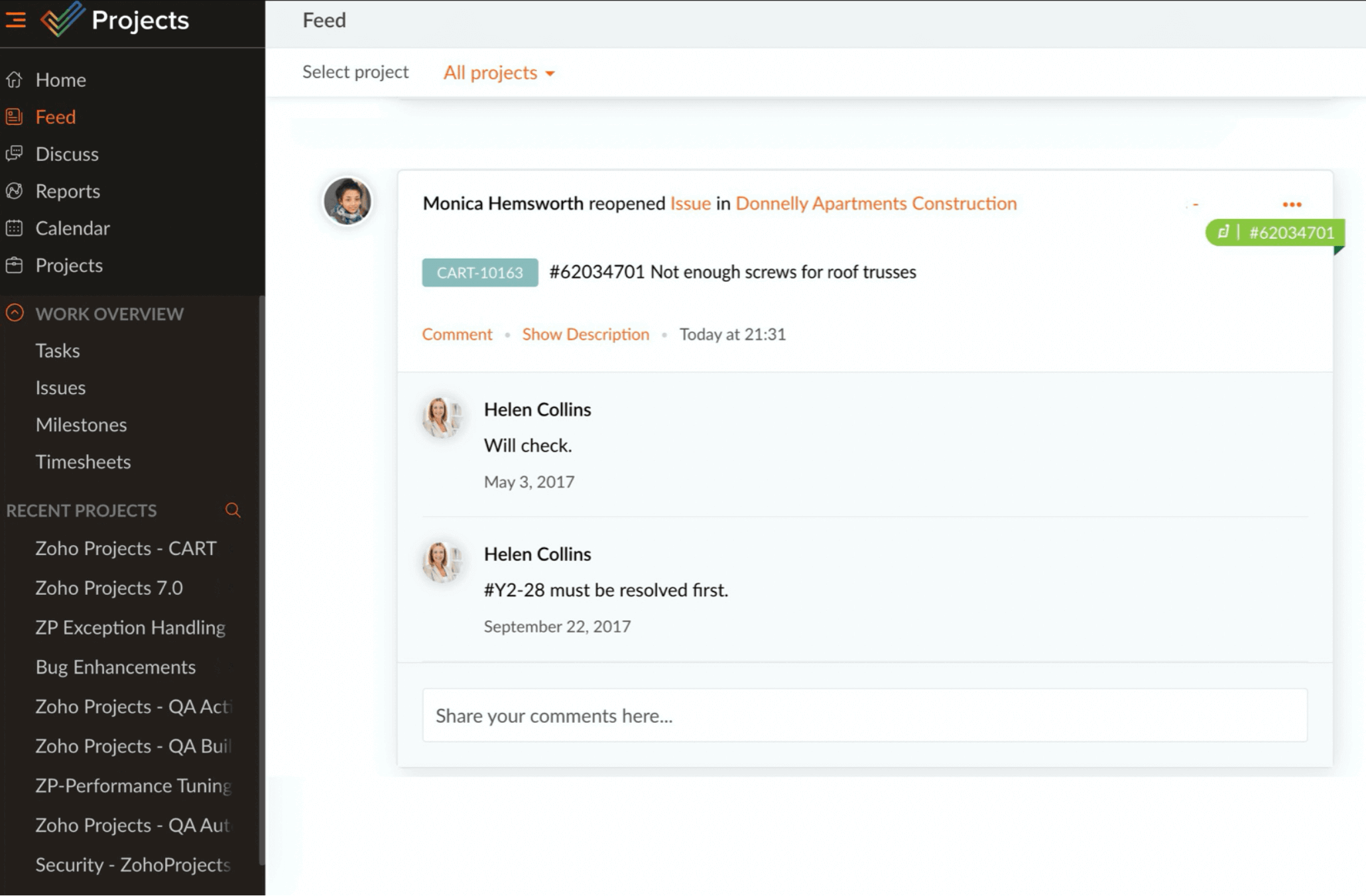1366x896 pixels.
Task: Click the 'Today at 21:31' timestamp
Action: click(733, 334)
